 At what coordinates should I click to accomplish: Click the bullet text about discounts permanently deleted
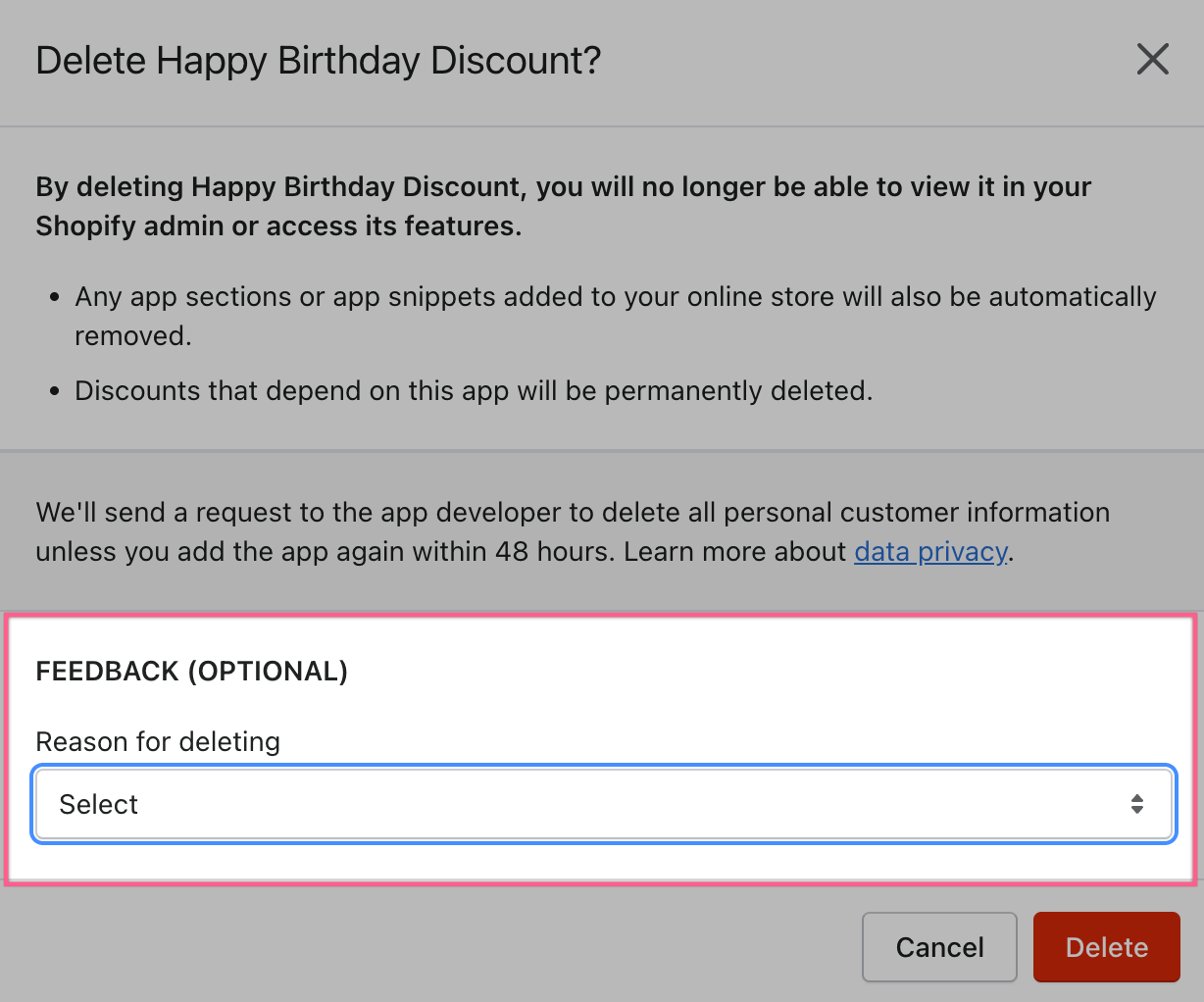(474, 391)
